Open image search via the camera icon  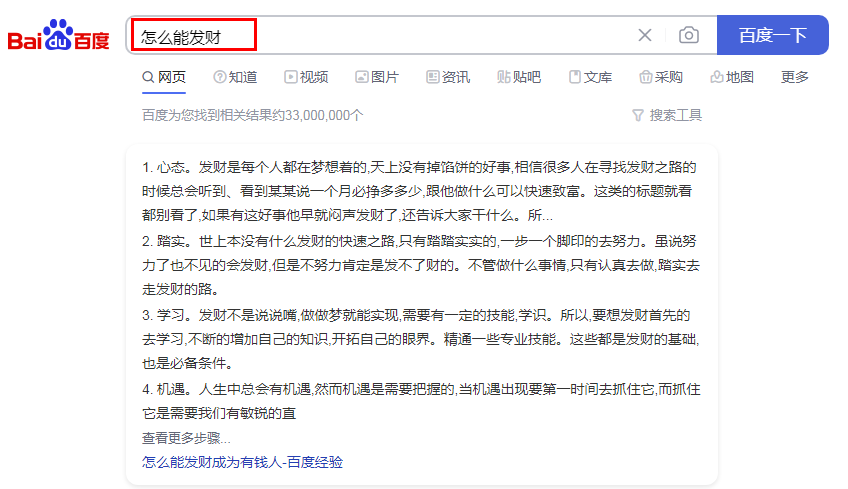tap(688, 35)
